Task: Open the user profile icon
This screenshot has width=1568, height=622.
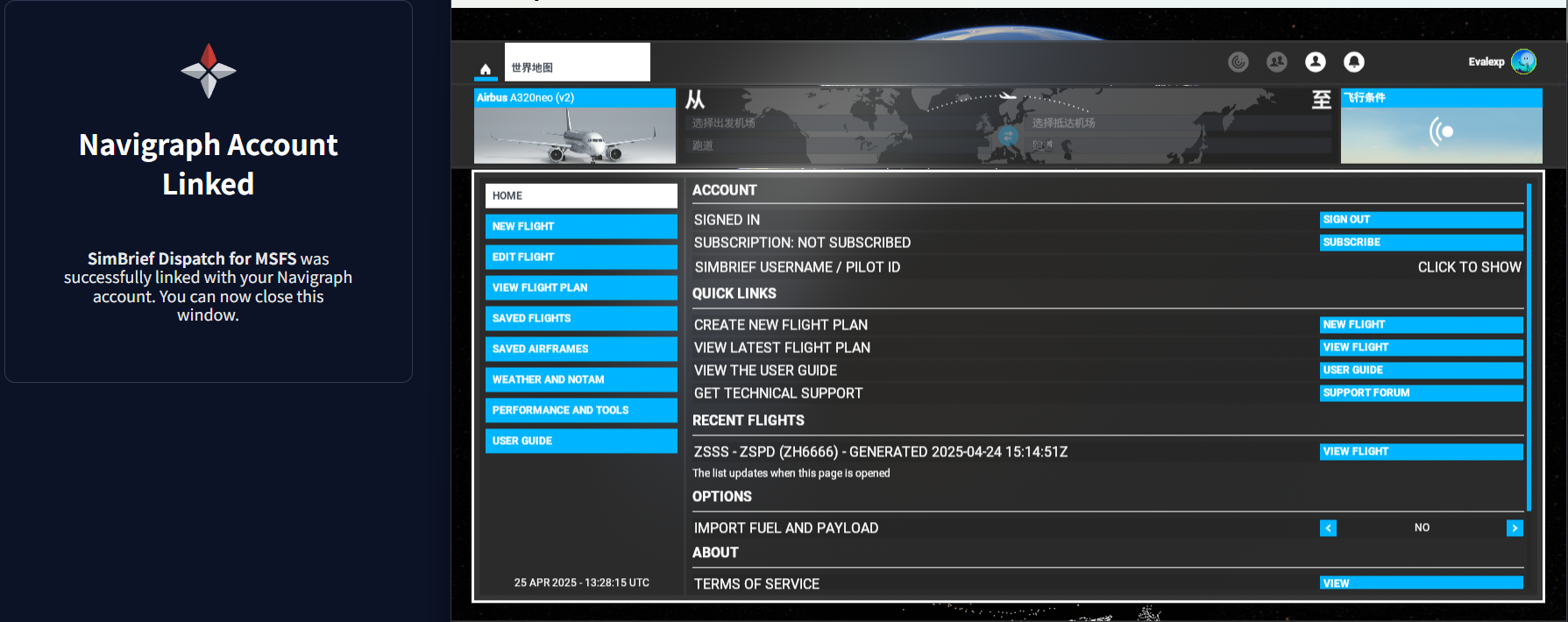Action: pyautogui.click(x=1315, y=61)
